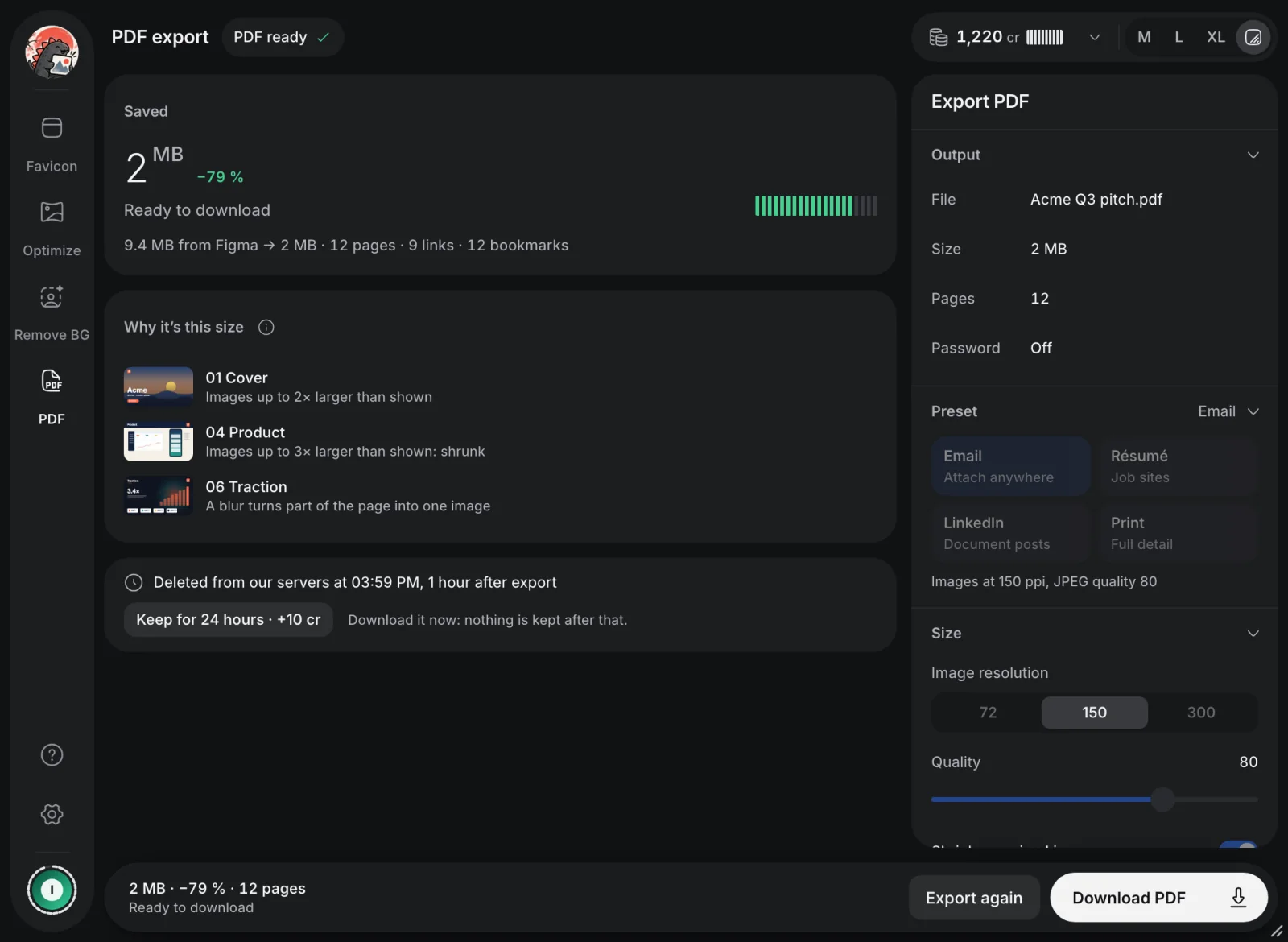The image size is (1288, 942).
Task: Click the Export again button
Action: pyautogui.click(x=974, y=898)
